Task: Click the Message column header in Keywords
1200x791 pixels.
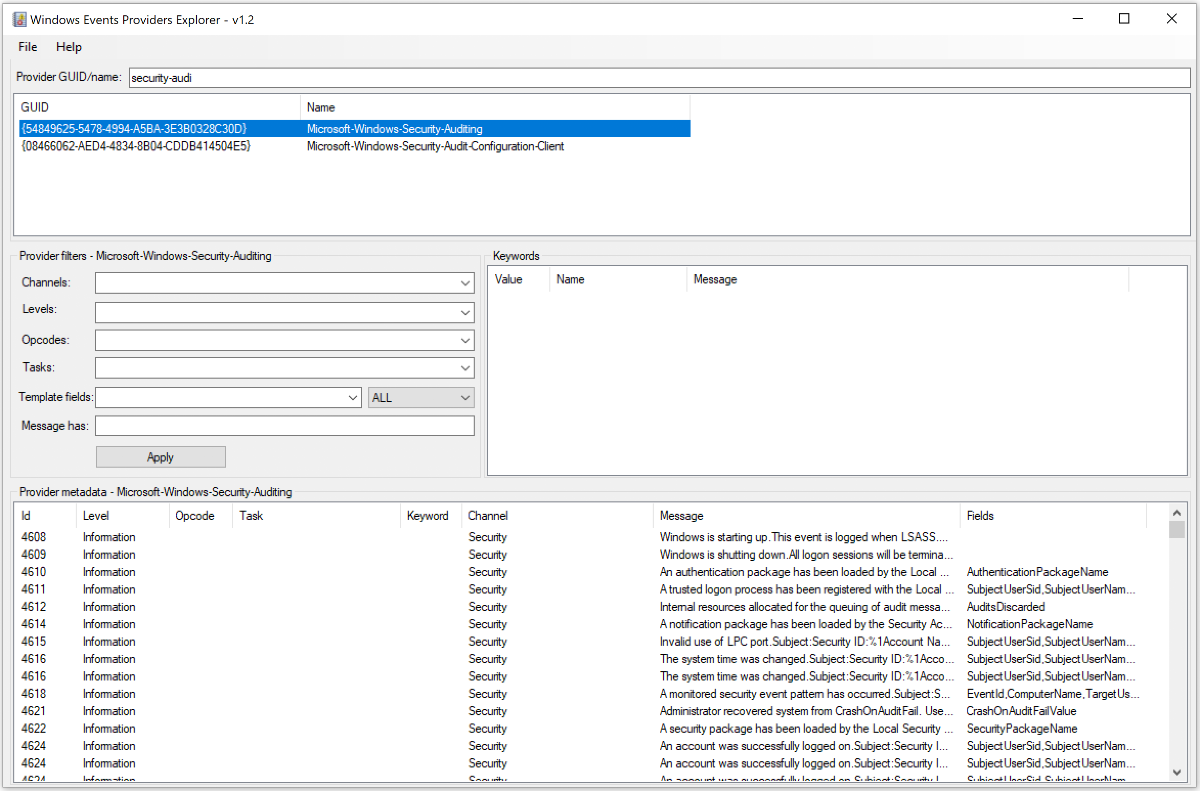Action: pos(908,279)
